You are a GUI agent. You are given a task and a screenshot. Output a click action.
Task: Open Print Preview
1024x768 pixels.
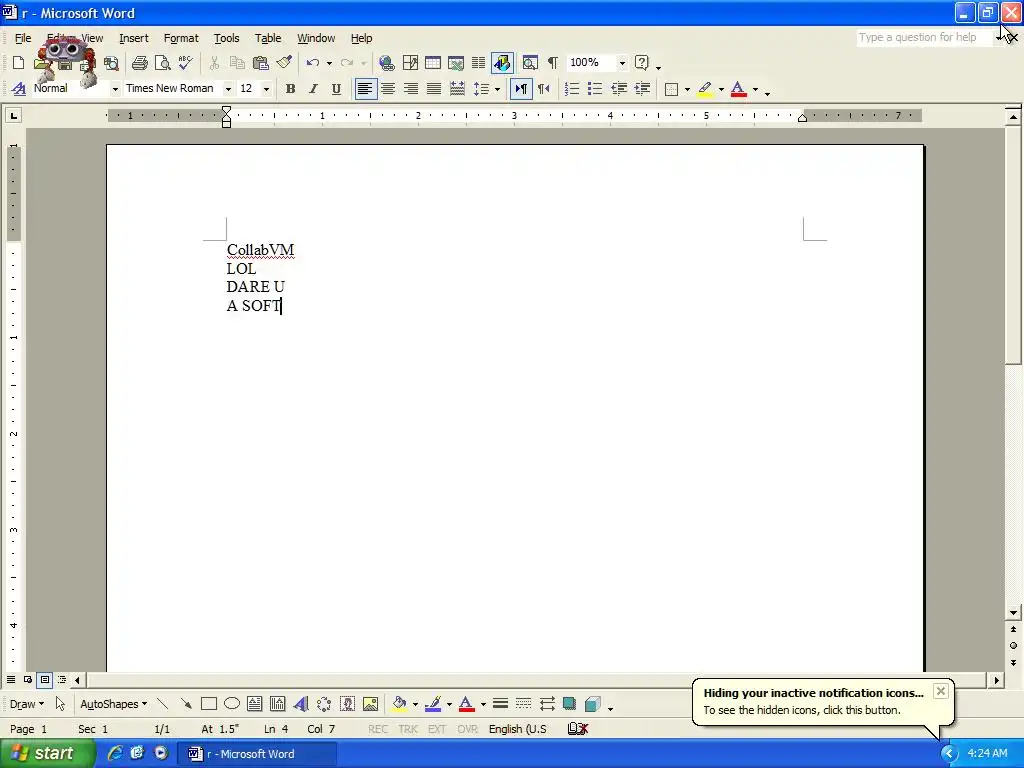click(162, 63)
